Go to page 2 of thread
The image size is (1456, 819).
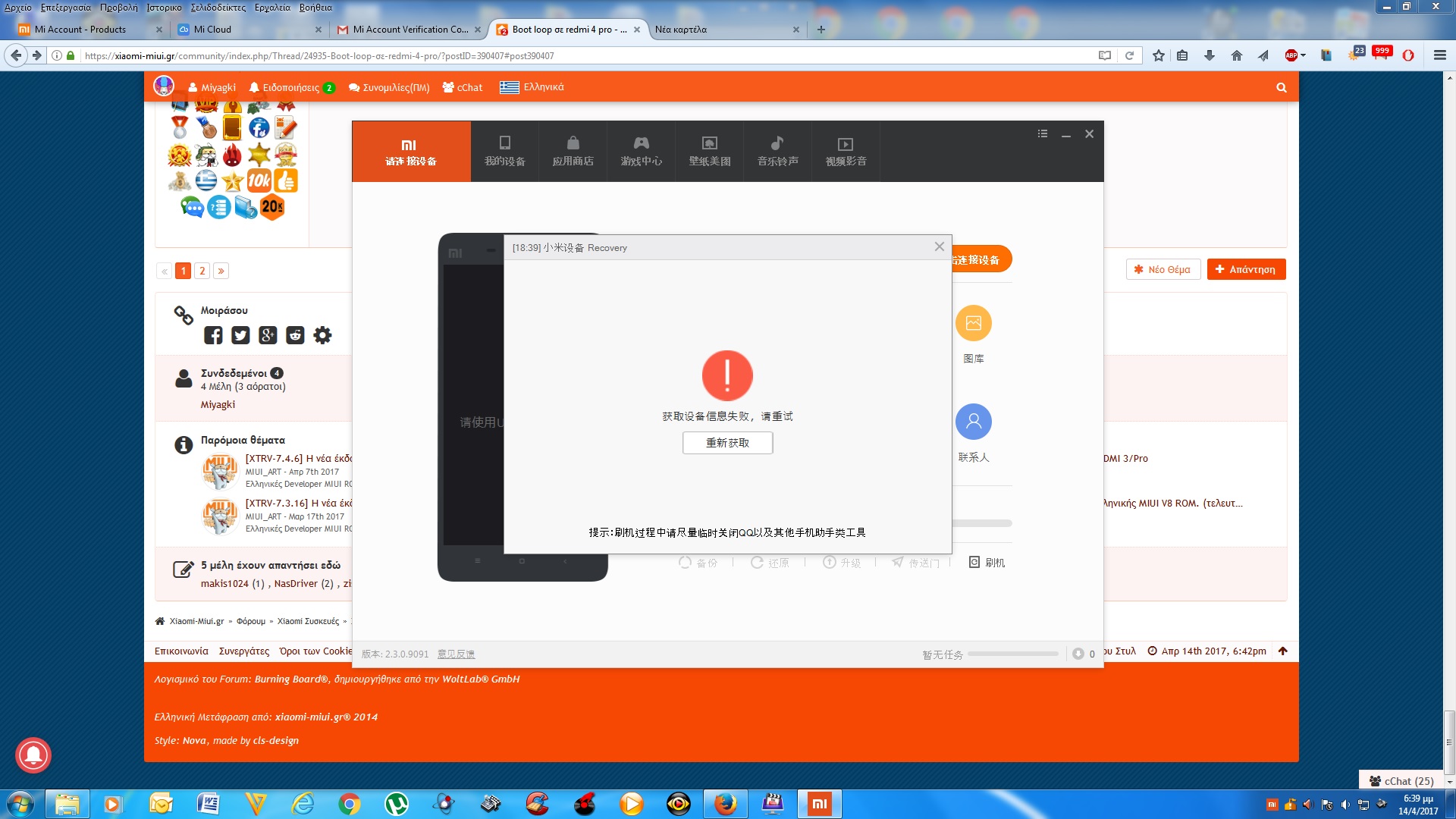[x=202, y=271]
